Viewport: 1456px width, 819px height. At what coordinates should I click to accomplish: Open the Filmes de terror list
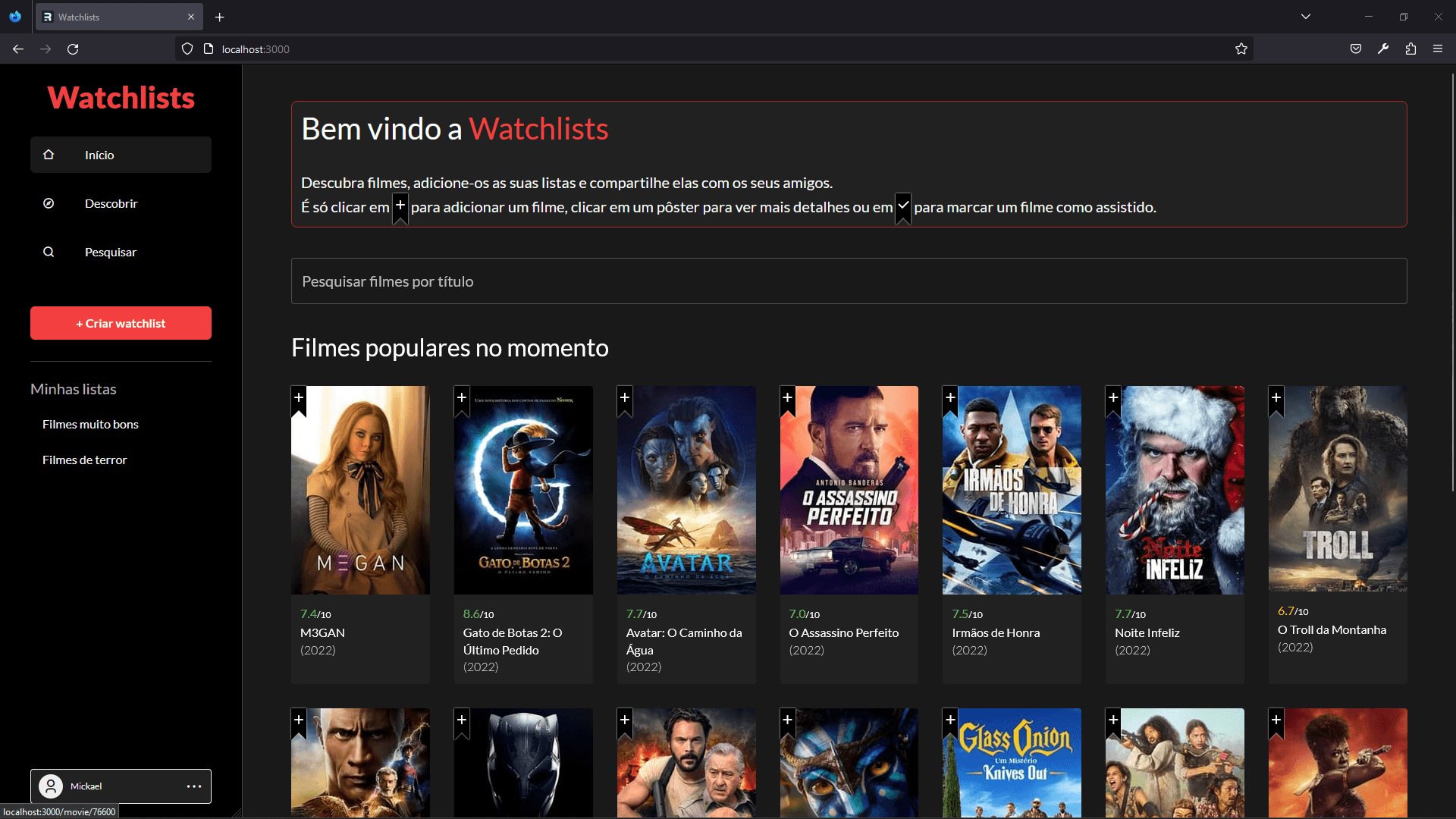[84, 460]
